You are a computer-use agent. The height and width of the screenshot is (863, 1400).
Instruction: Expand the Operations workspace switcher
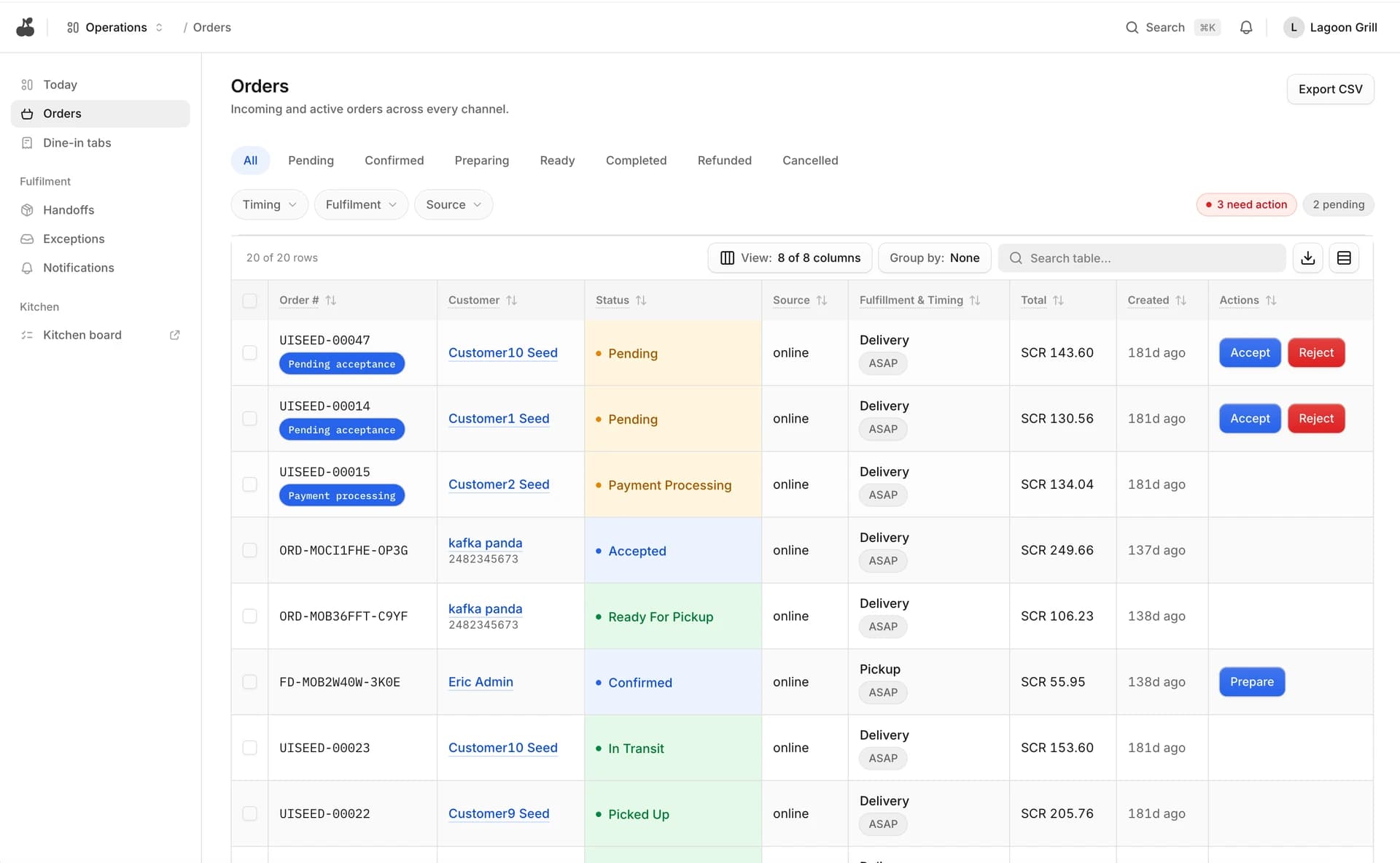pyautogui.click(x=114, y=27)
